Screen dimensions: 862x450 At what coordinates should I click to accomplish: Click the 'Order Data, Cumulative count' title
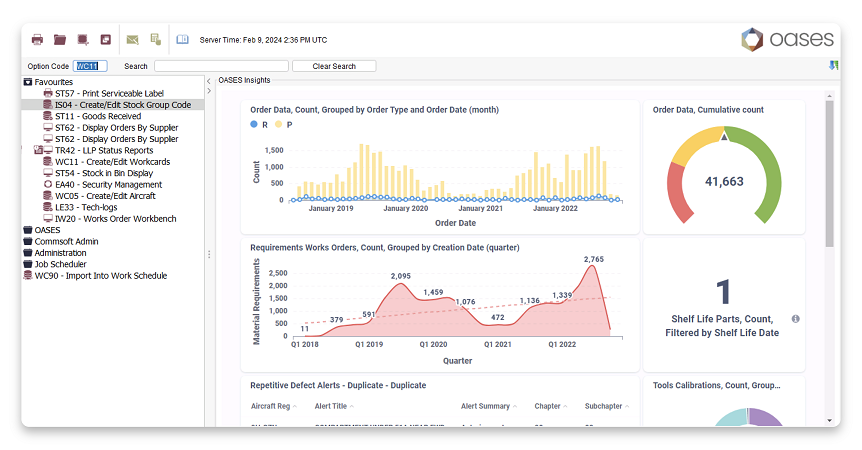pyautogui.click(x=708, y=110)
